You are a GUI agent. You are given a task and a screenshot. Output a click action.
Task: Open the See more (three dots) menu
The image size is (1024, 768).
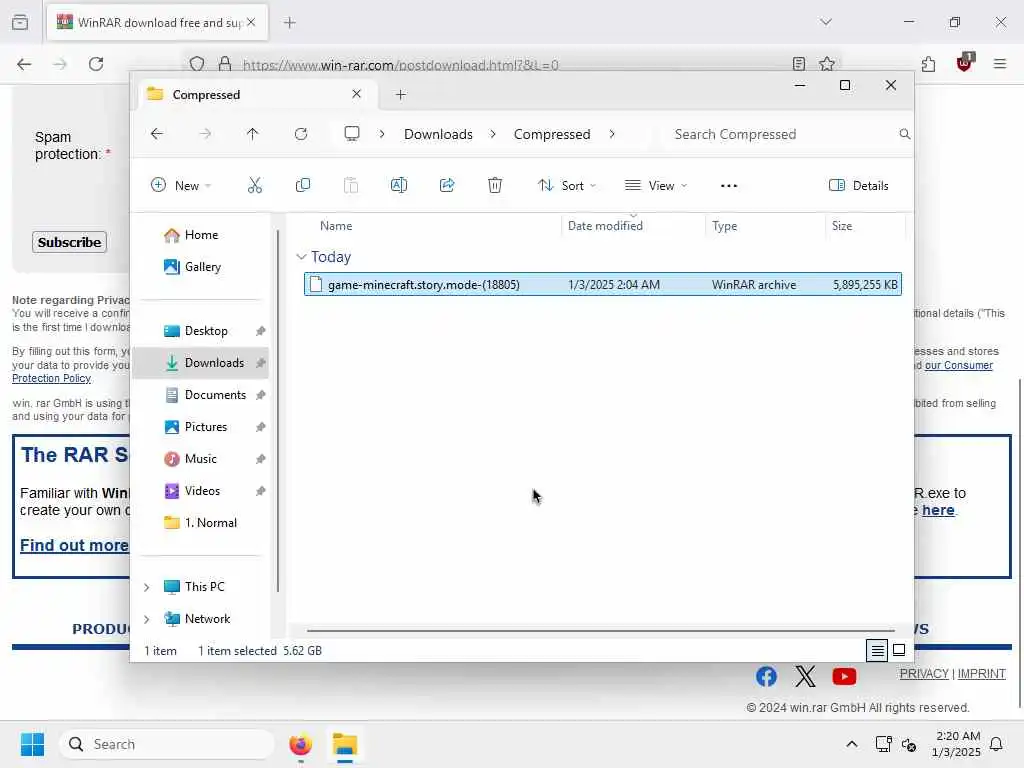tap(729, 186)
